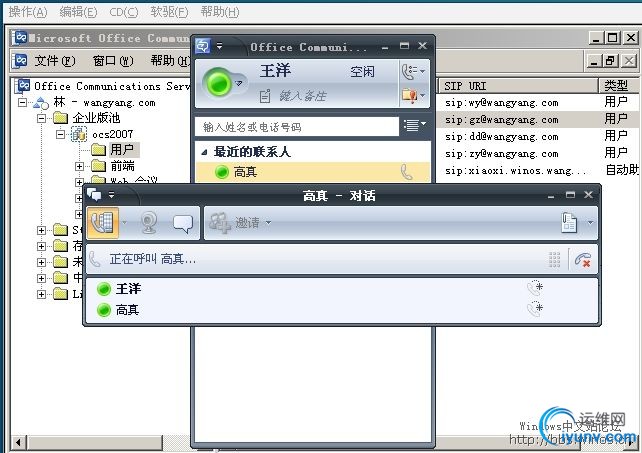The width and height of the screenshot is (642, 453).
Task: Open the 邀请 dropdown arrow
Action: 268,223
